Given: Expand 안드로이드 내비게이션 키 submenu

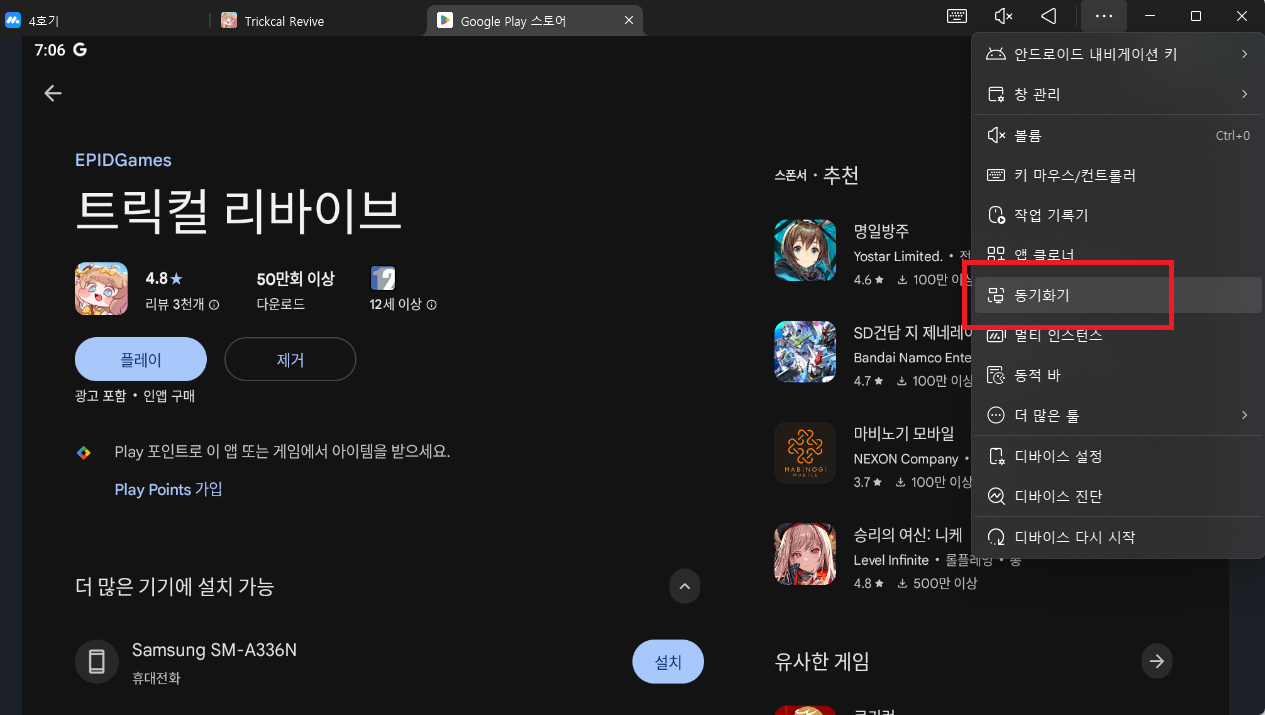Looking at the screenshot, I should [1118, 54].
